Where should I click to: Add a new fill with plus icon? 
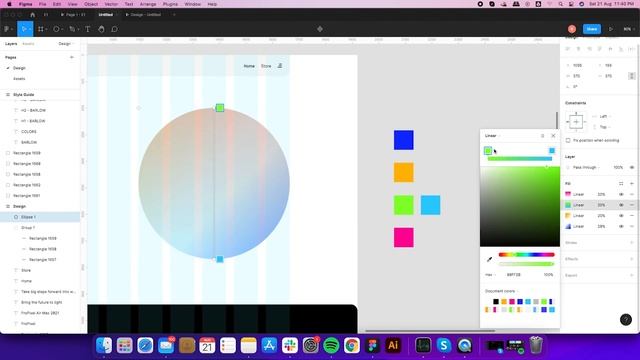tap(632, 183)
